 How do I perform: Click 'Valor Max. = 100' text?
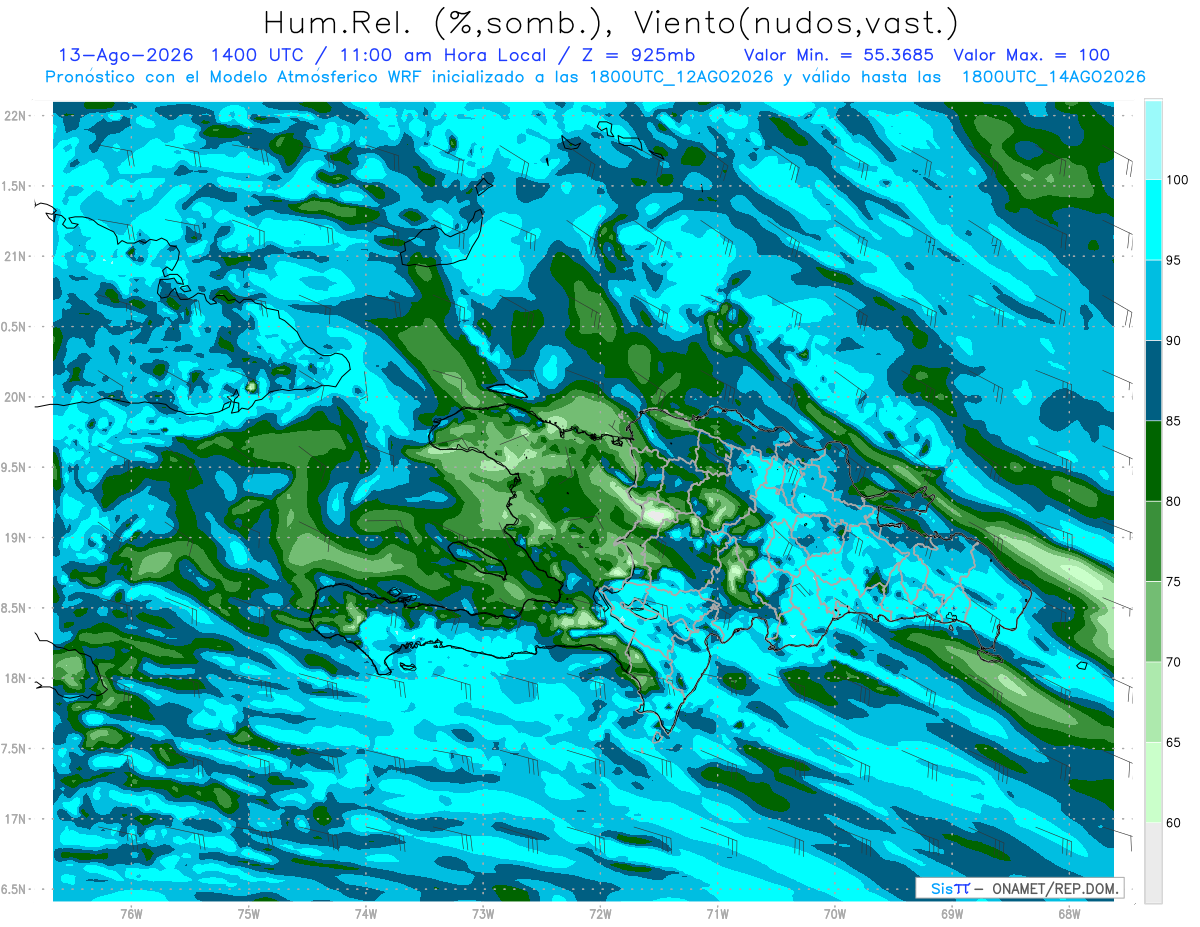1031,55
